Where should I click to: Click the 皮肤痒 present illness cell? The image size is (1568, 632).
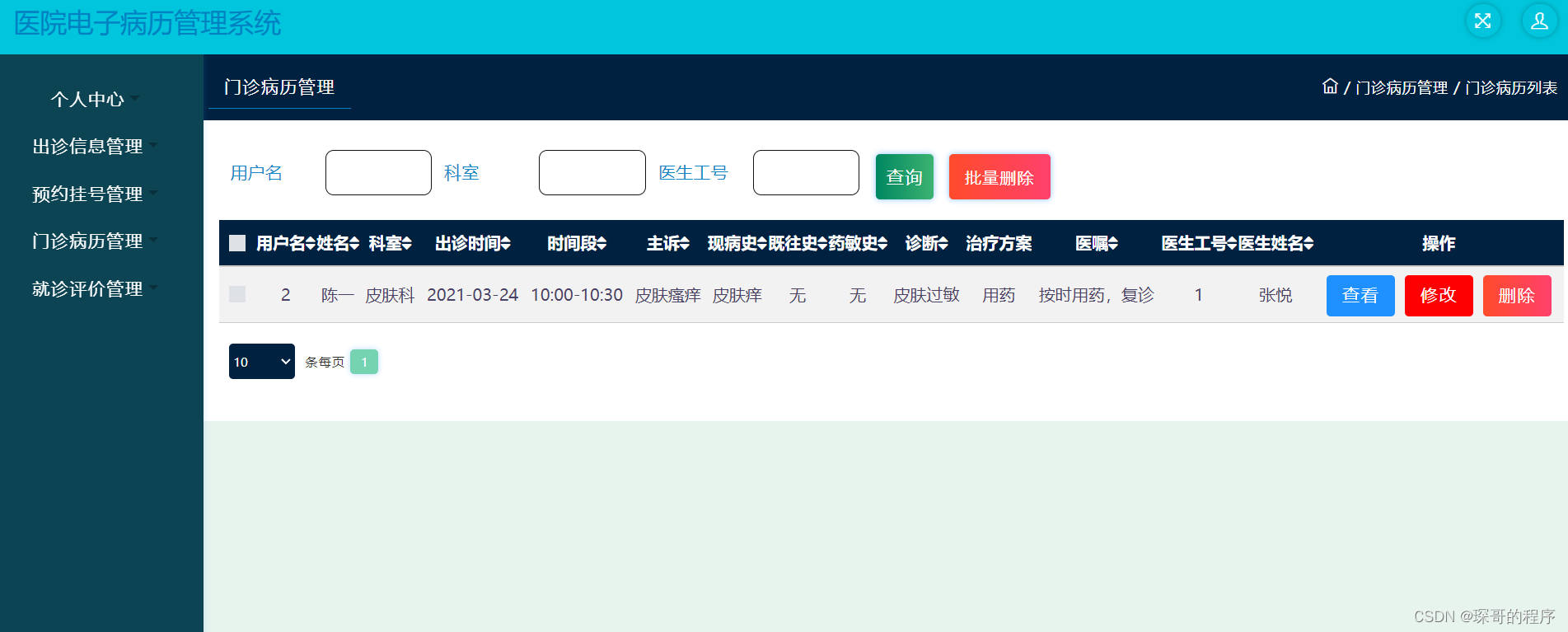point(737,295)
